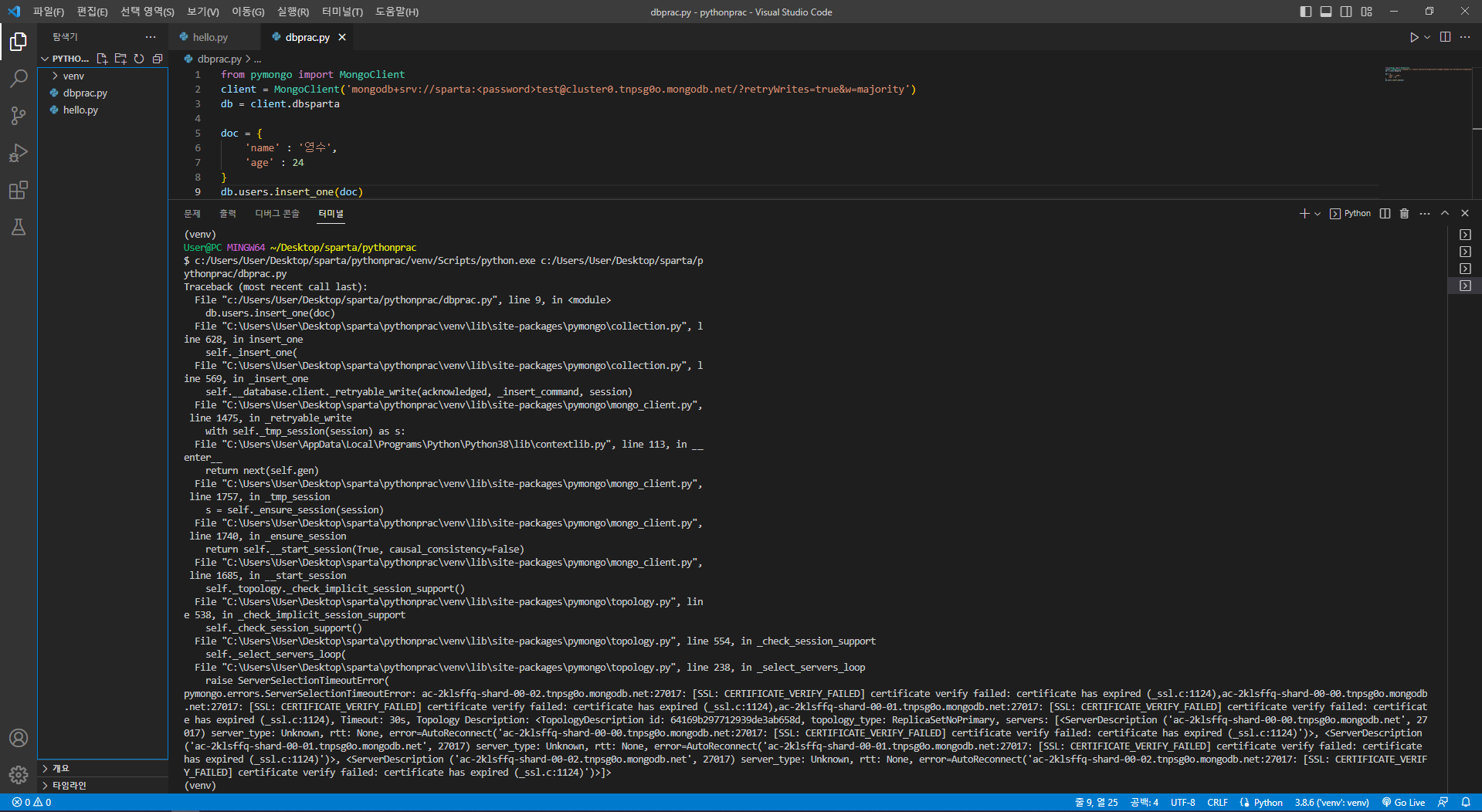Open the UTF-8 encoding selector
This screenshot has width=1482, height=812.
coord(1183,803)
